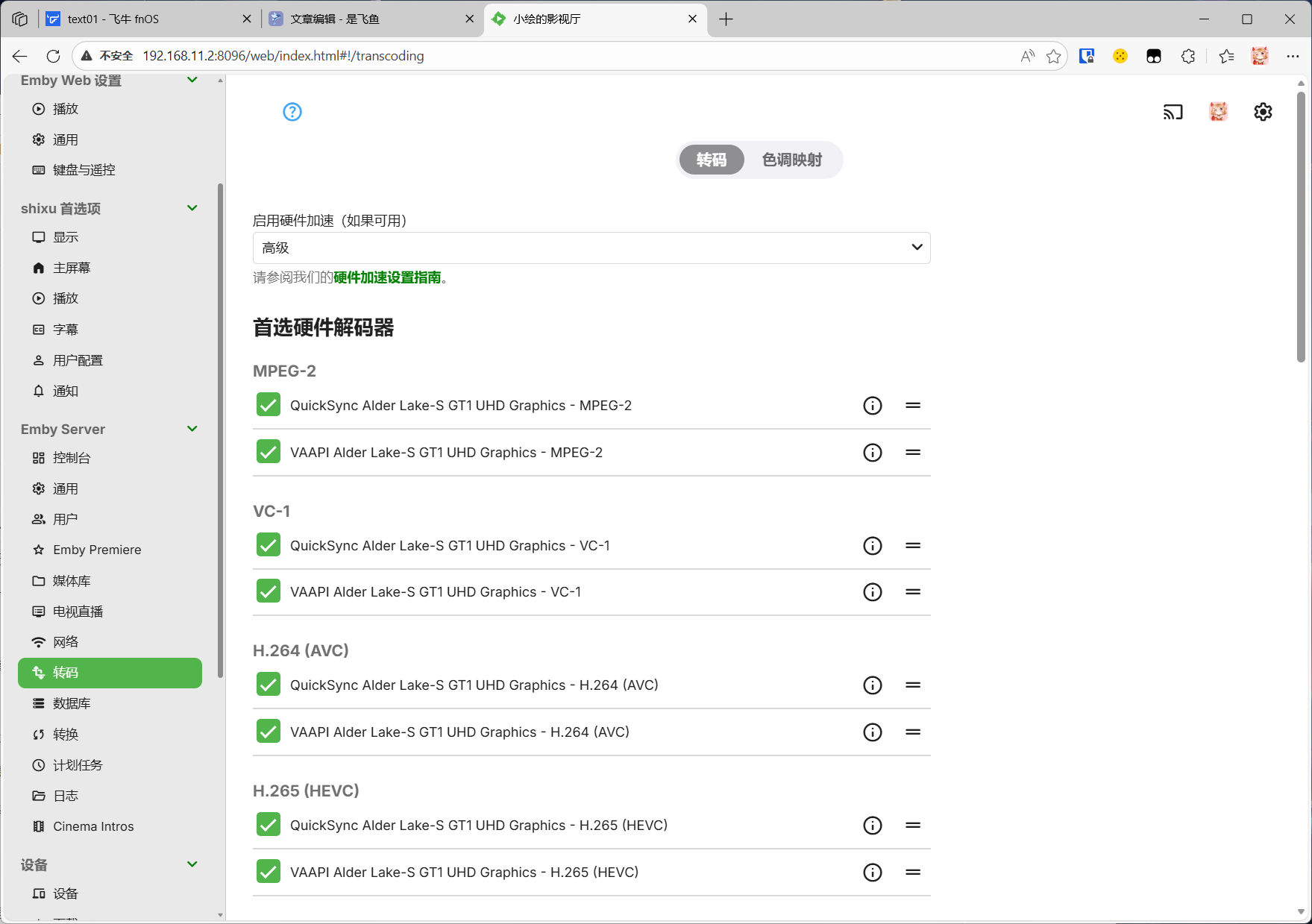Uncheck QuickSync Alder Lake-S MPEG-2 decoder

[x=269, y=405]
